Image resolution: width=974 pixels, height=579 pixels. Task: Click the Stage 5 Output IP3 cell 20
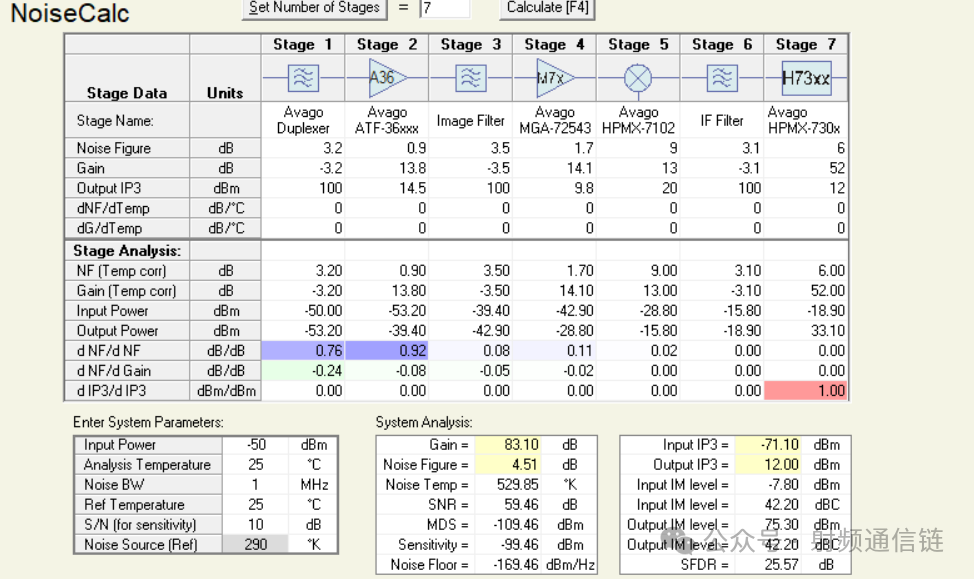[x=638, y=188]
